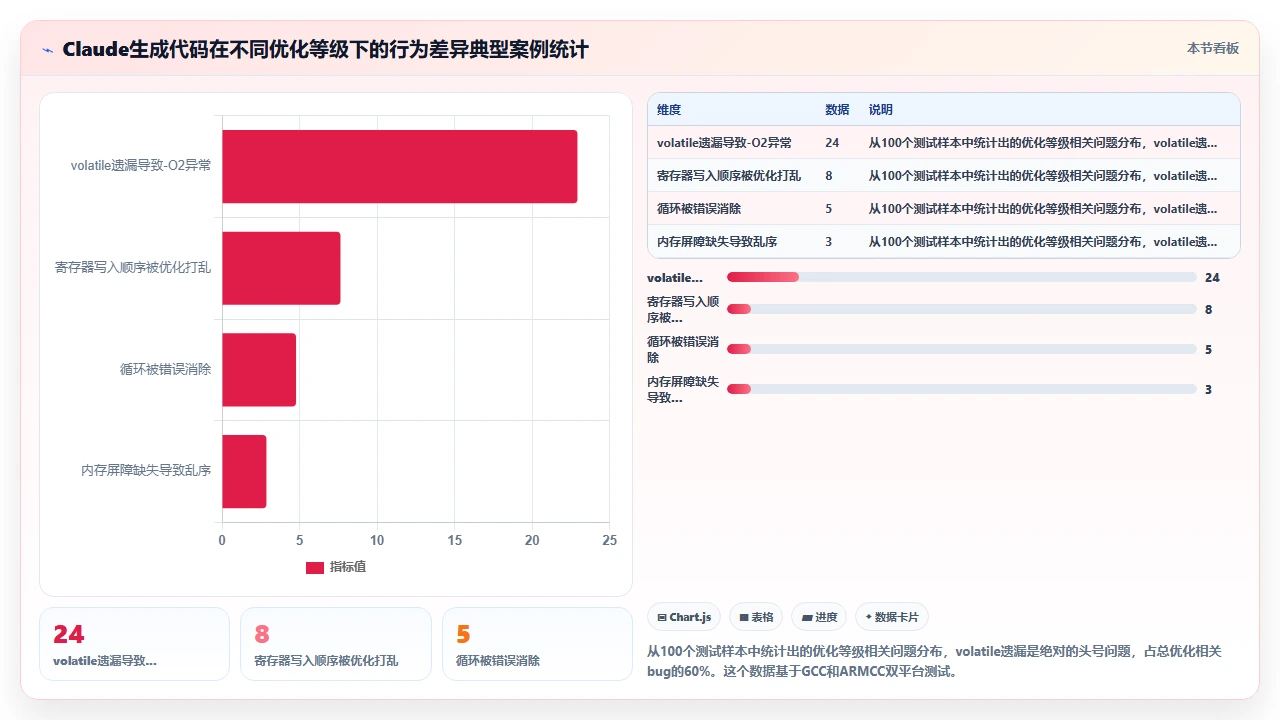
Task: Select the 表格 tag chip
Action: coord(754,617)
